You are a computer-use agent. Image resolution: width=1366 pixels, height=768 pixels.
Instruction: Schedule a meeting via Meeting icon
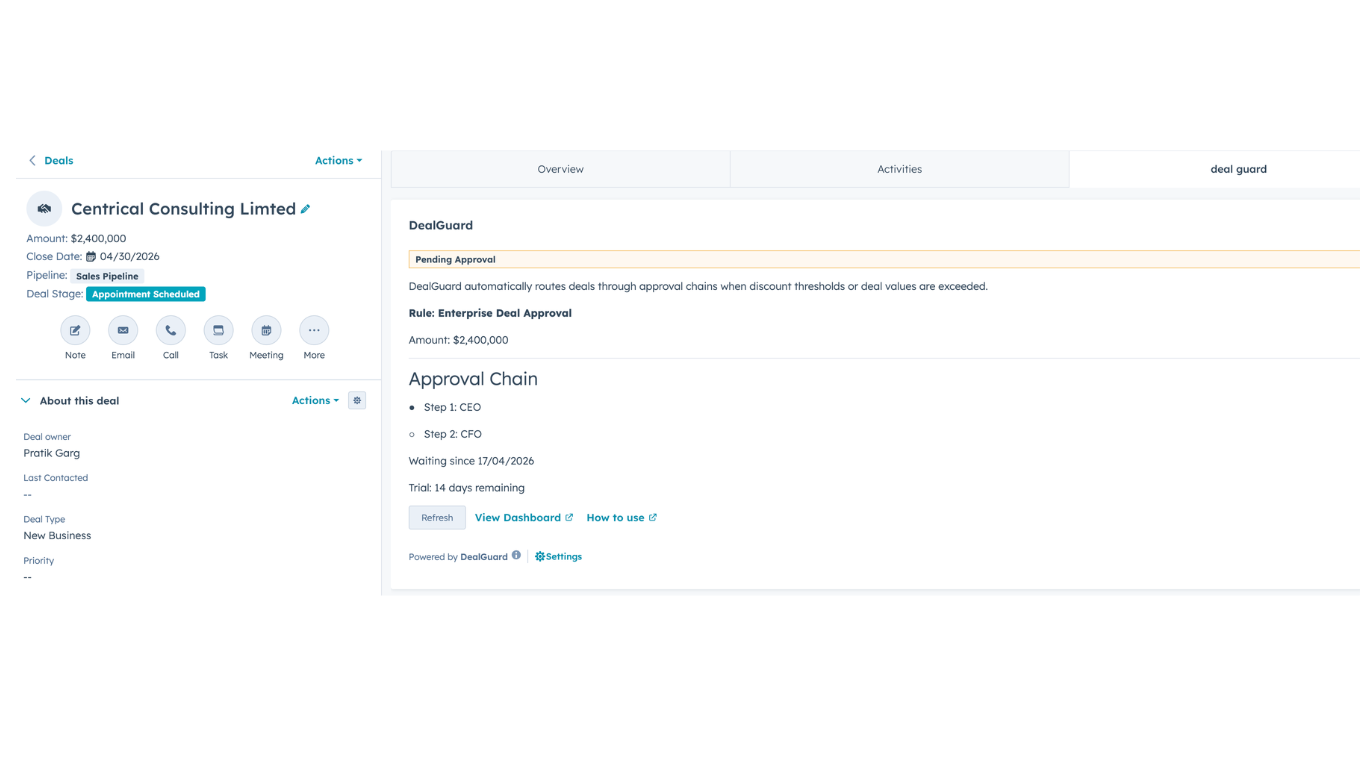coord(266,330)
